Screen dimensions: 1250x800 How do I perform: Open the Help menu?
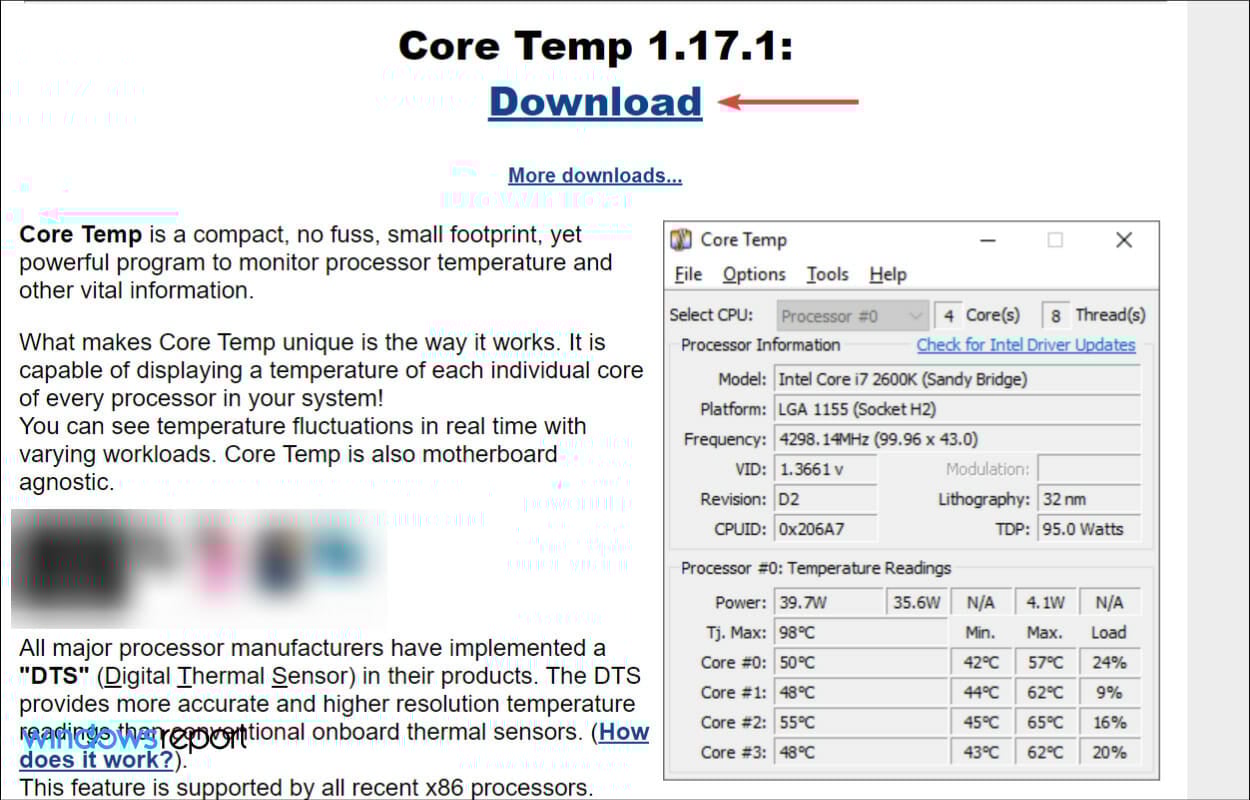tap(887, 274)
